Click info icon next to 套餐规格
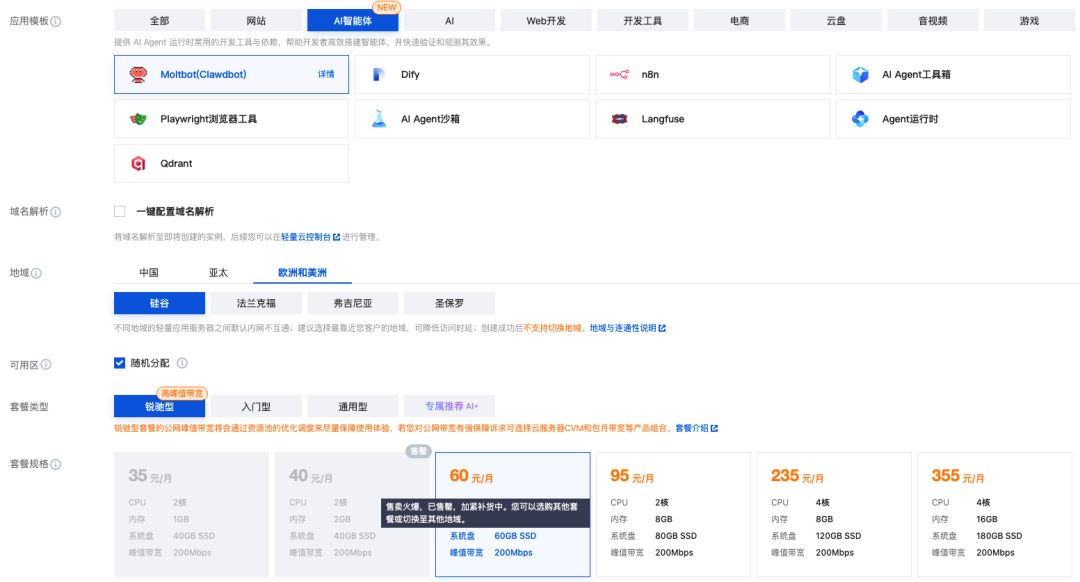Viewport: 1080px width, 582px height. (56, 464)
